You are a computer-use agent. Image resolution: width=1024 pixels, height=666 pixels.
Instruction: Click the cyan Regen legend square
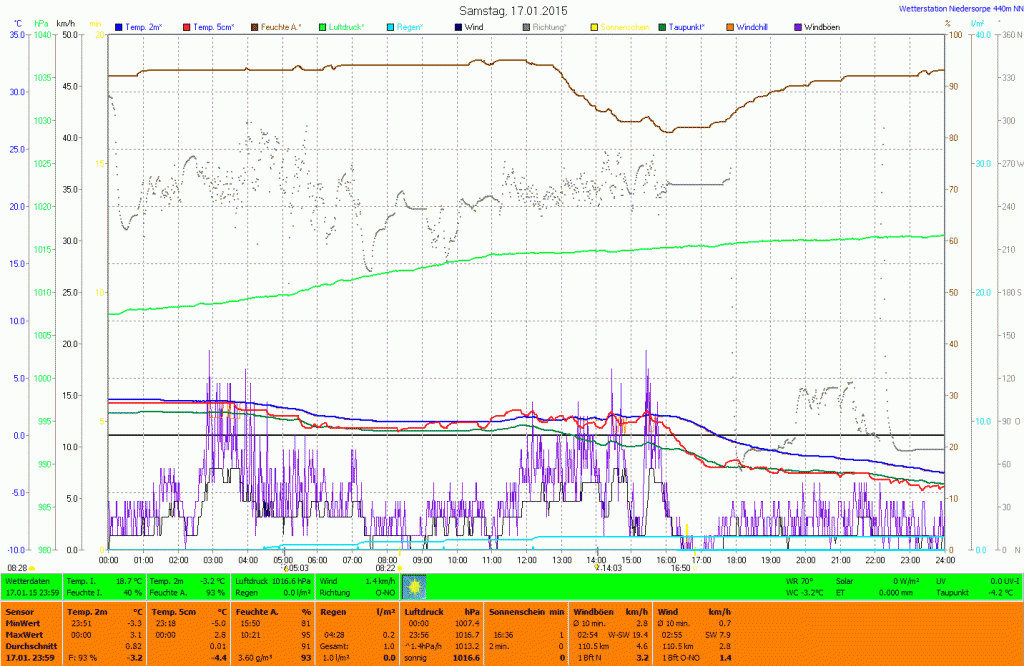tap(388, 26)
